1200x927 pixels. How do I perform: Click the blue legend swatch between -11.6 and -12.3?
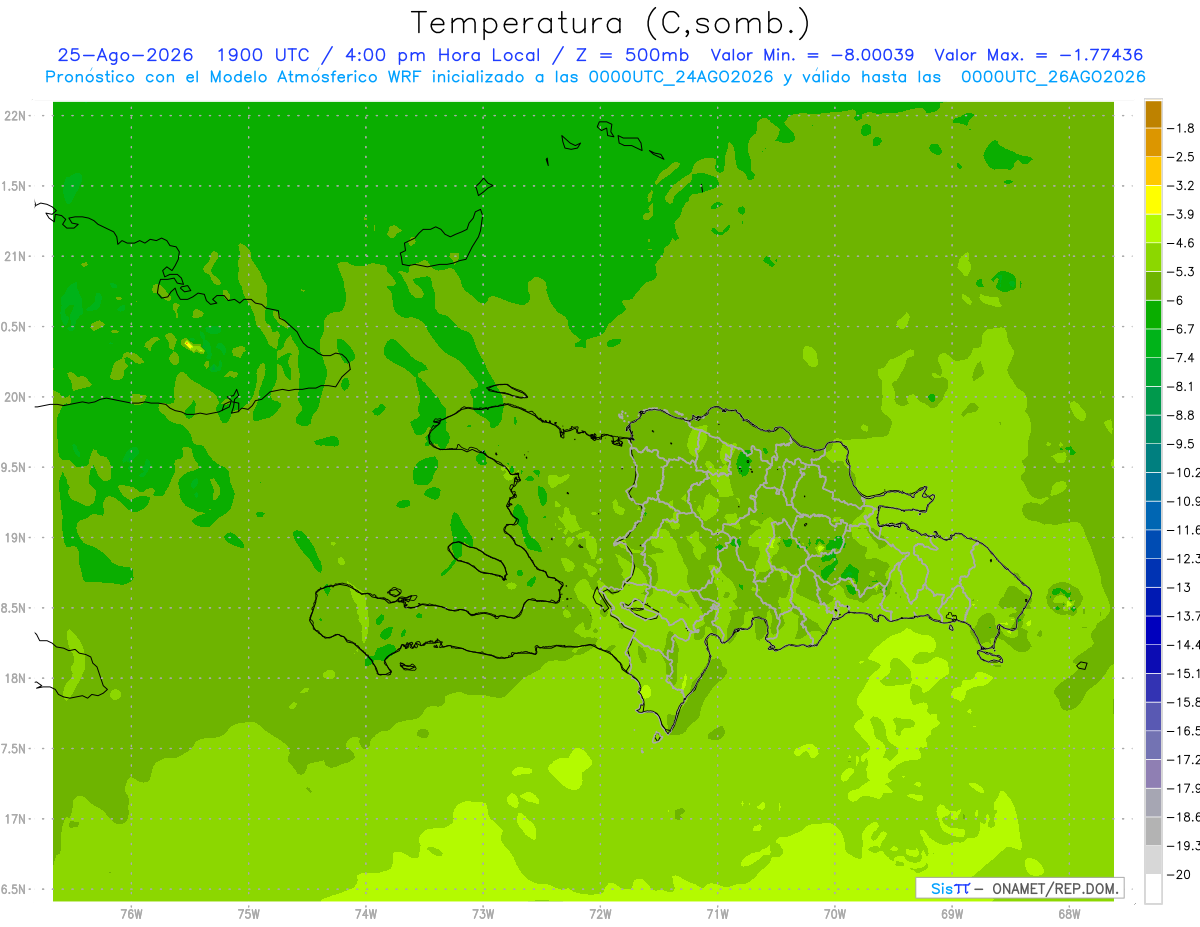tap(1153, 543)
